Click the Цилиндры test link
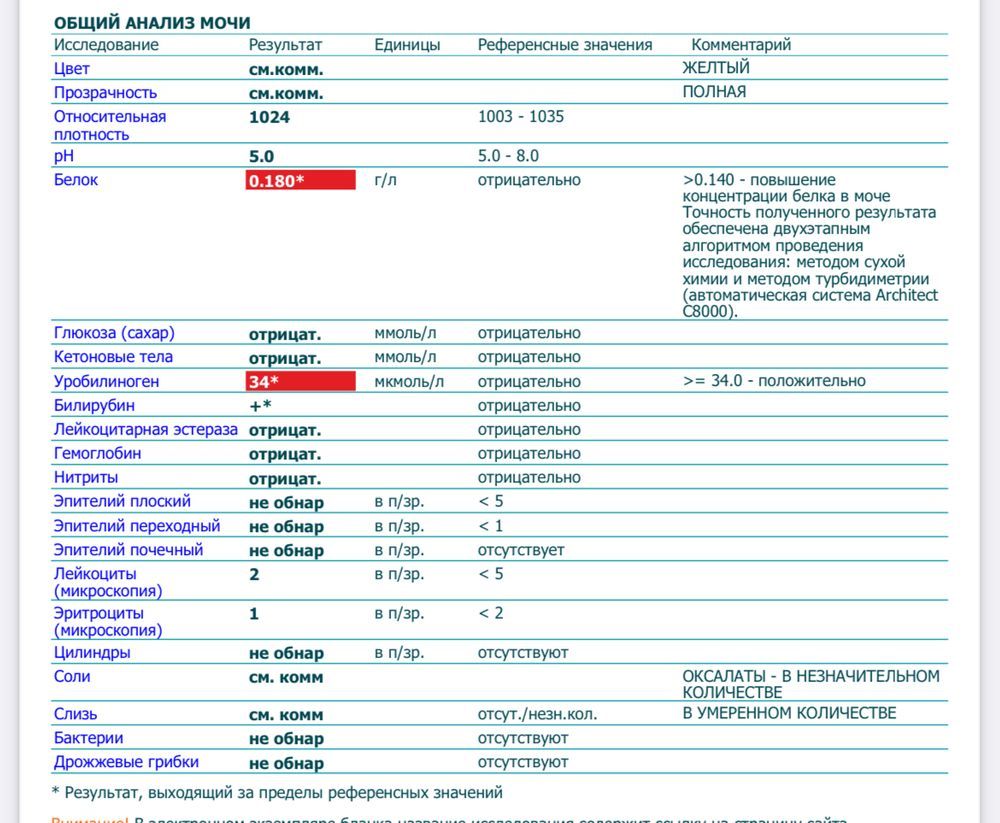1000x823 pixels. point(92,653)
